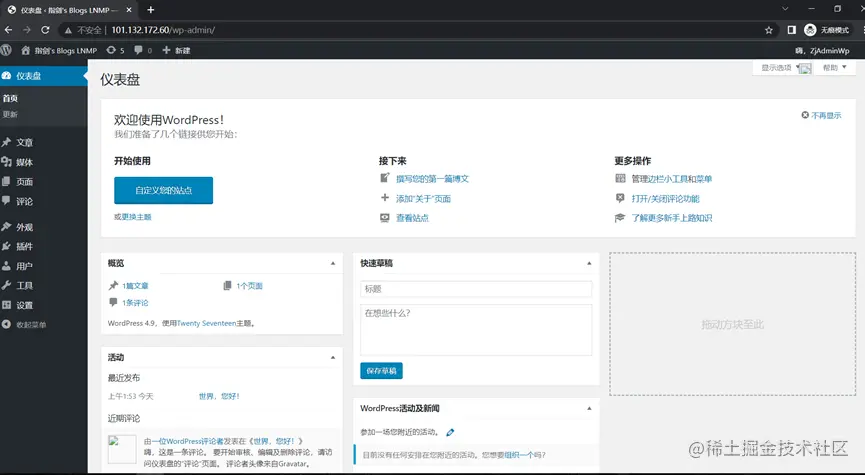
Task: Click the quick draft title field
Action: [476, 289]
